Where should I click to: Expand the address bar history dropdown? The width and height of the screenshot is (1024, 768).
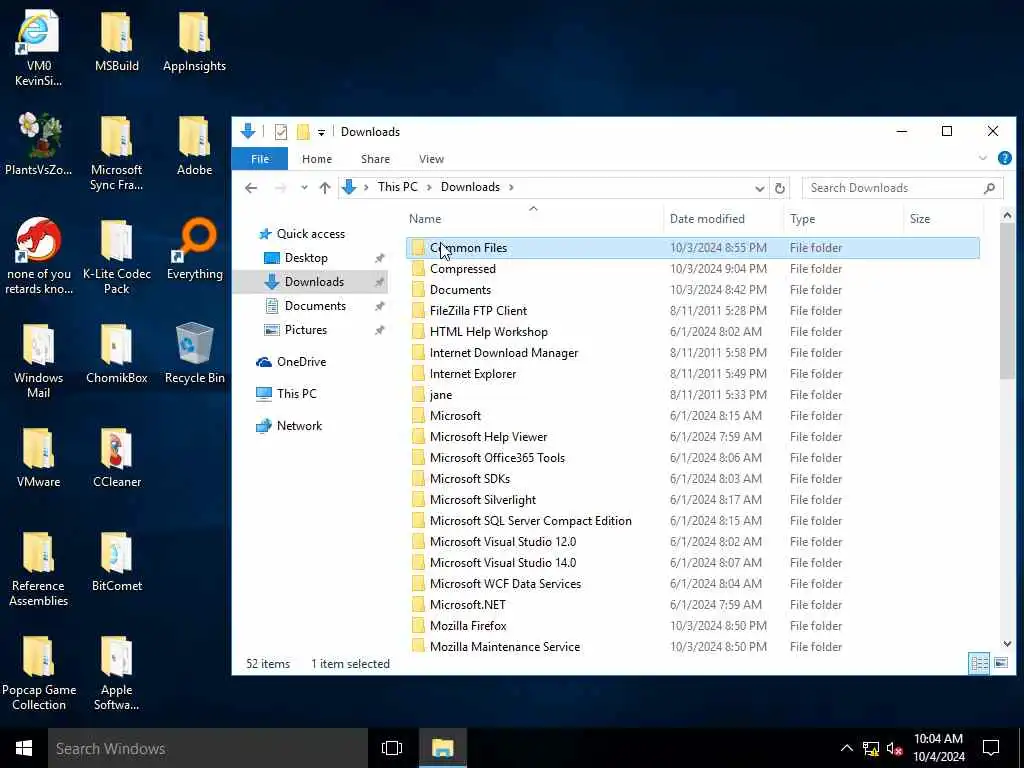click(x=760, y=189)
